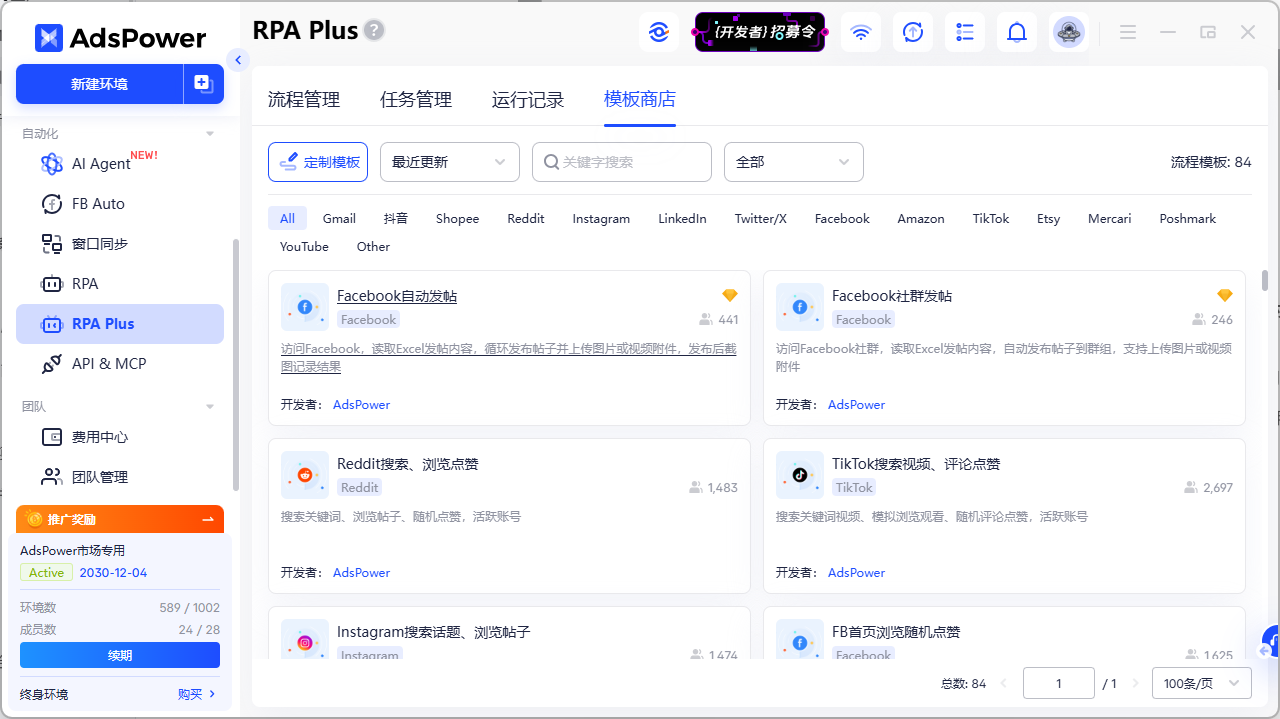The height and width of the screenshot is (719, 1280).
Task: Go to next page arrow
Action: click(x=1135, y=684)
